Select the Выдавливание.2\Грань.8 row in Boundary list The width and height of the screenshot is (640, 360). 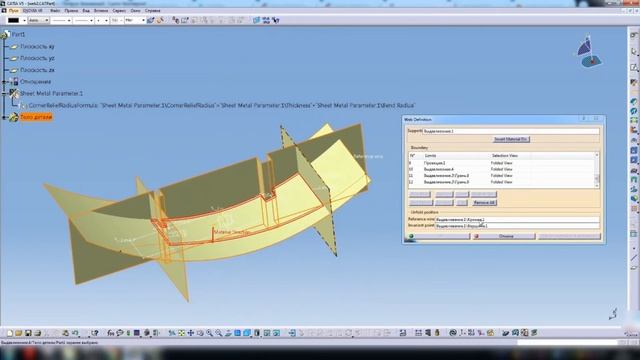(502, 176)
